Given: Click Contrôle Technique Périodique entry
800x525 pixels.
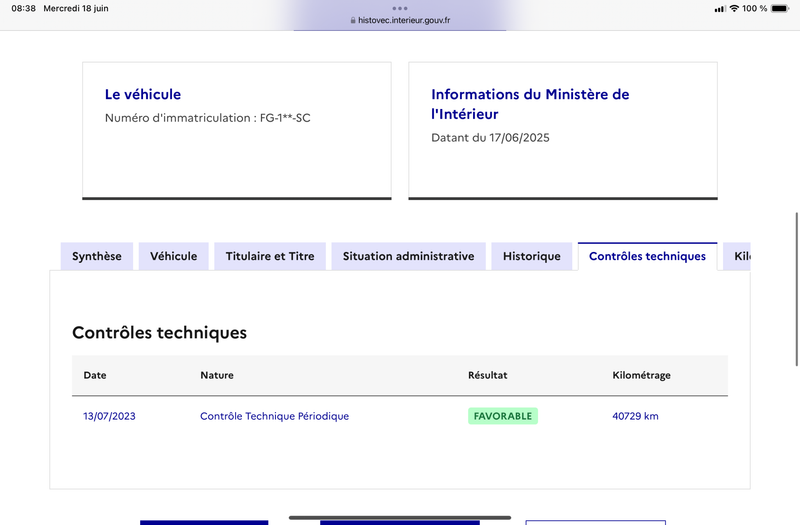Looking at the screenshot, I should [x=274, y=416].
